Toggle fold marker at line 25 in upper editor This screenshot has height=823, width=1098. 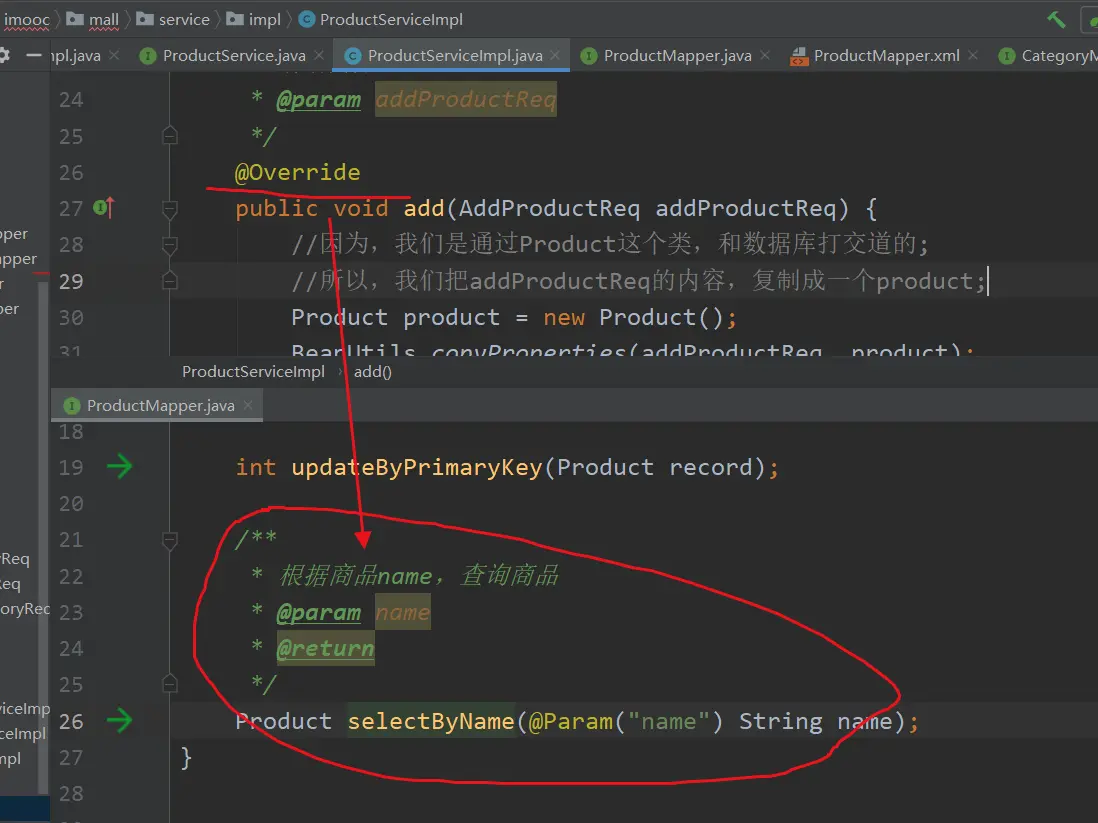click(x=169, y=135)
